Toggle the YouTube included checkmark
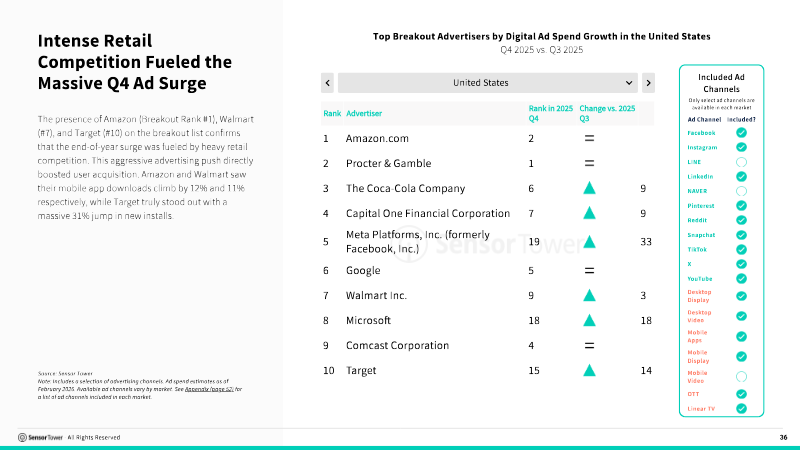Screen dimensions: 800x450 [741, 279]
